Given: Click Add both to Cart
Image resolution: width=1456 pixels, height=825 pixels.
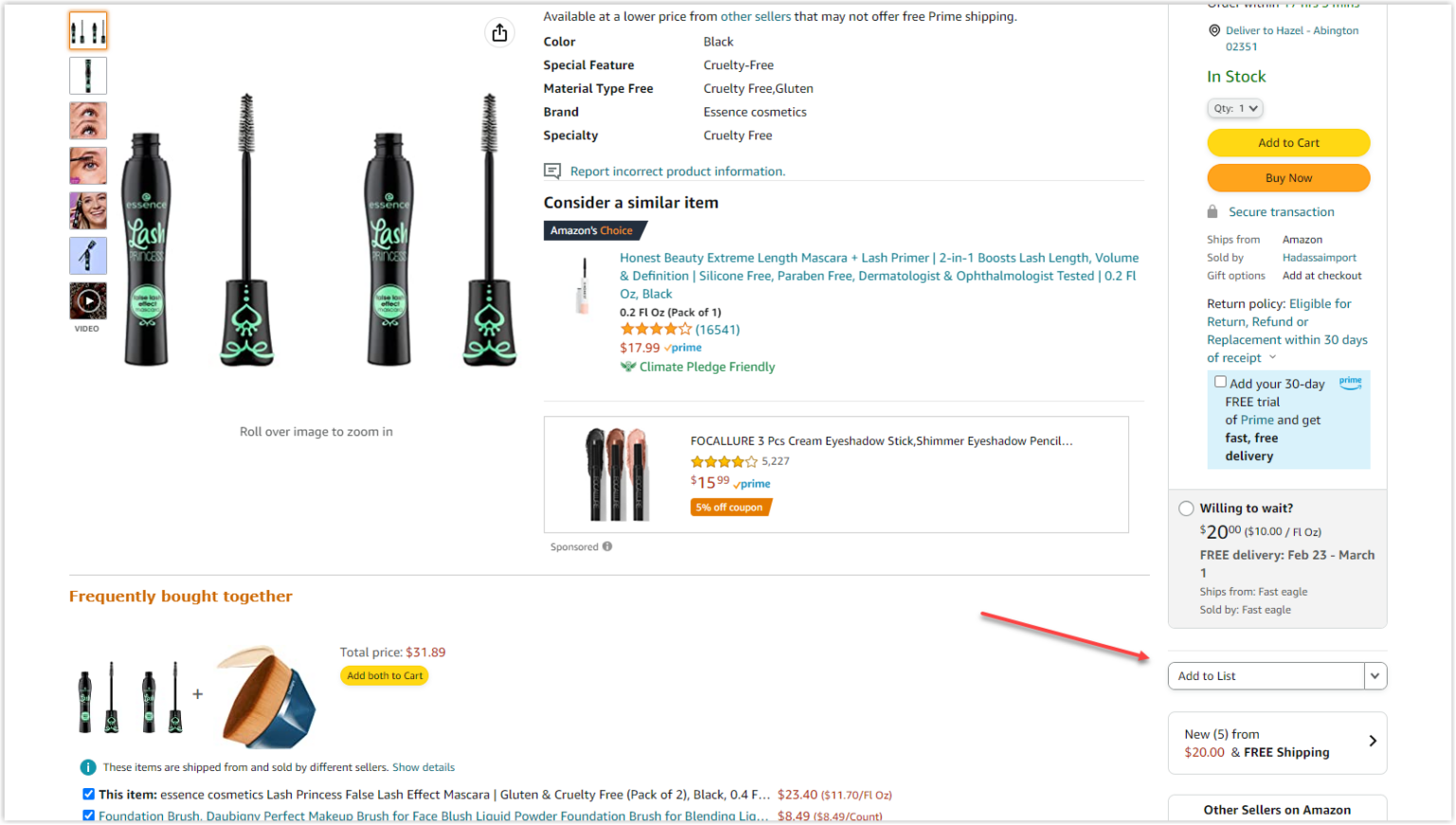Looking at the screenshot, I should tap(383, 675).
